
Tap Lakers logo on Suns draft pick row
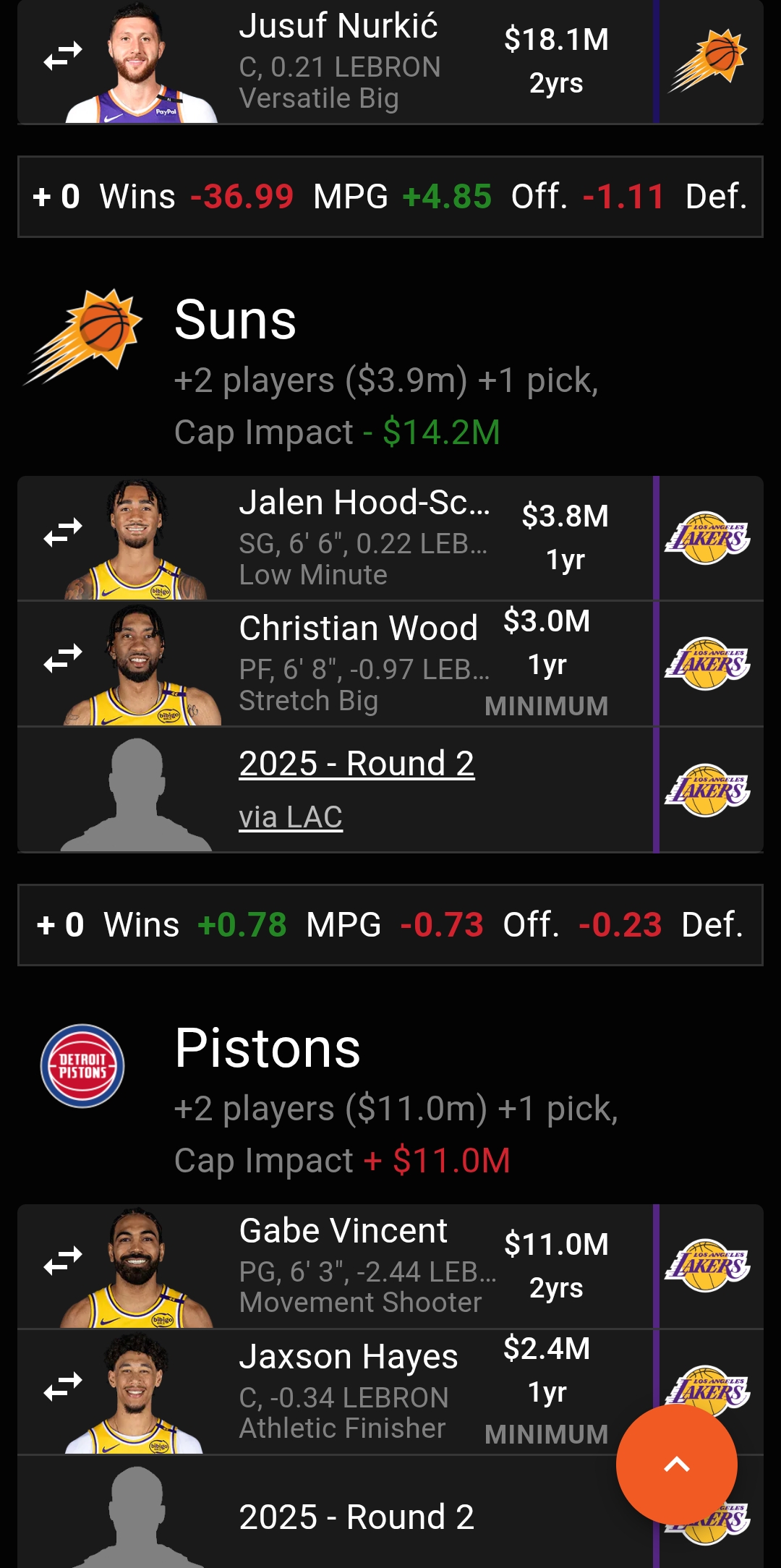(x=707, y=790)
